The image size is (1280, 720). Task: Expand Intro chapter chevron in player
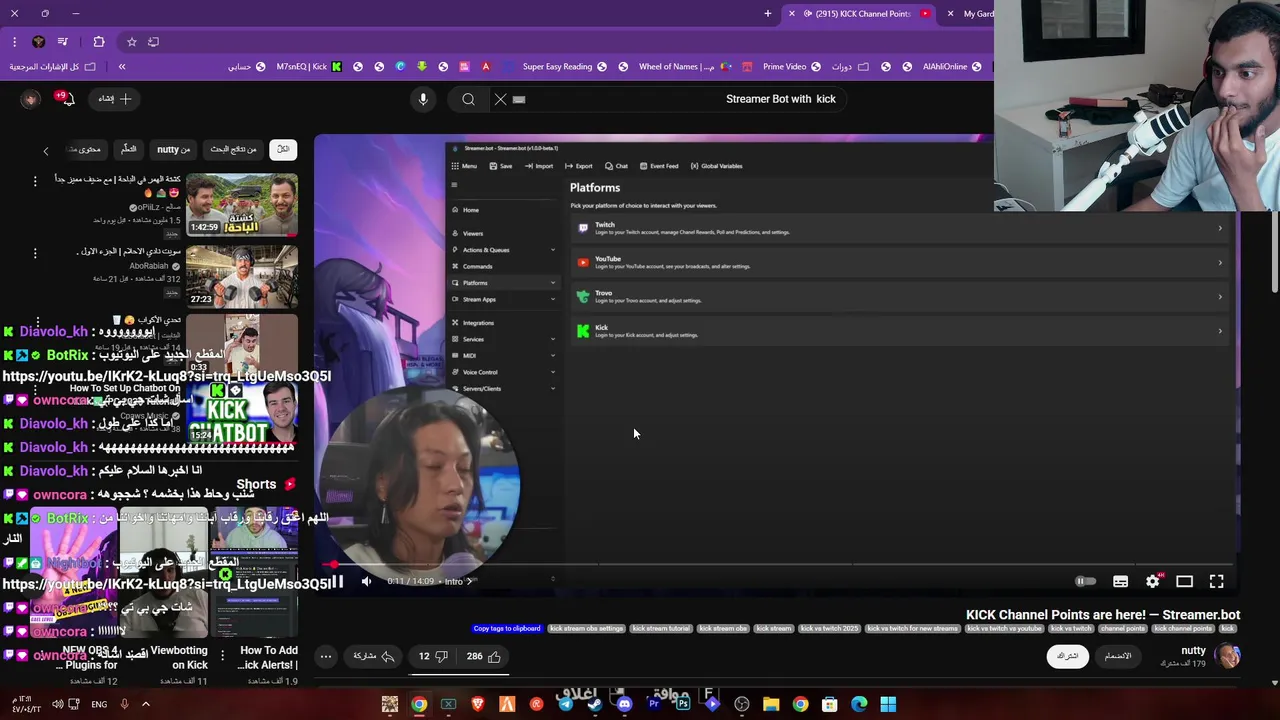coord(469,581)
